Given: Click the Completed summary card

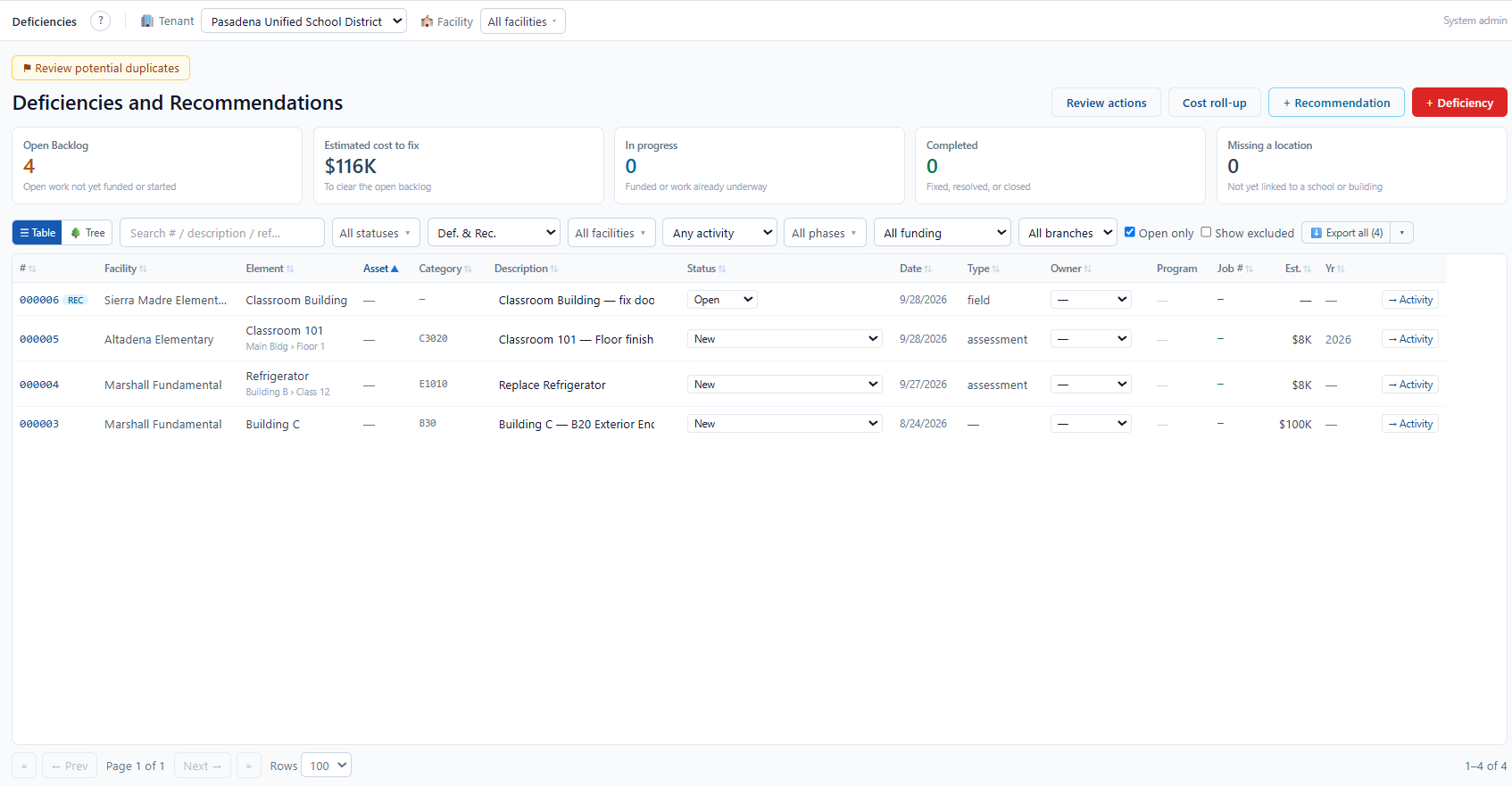Looking at the screenshot, I should (x=1060, y=166).
